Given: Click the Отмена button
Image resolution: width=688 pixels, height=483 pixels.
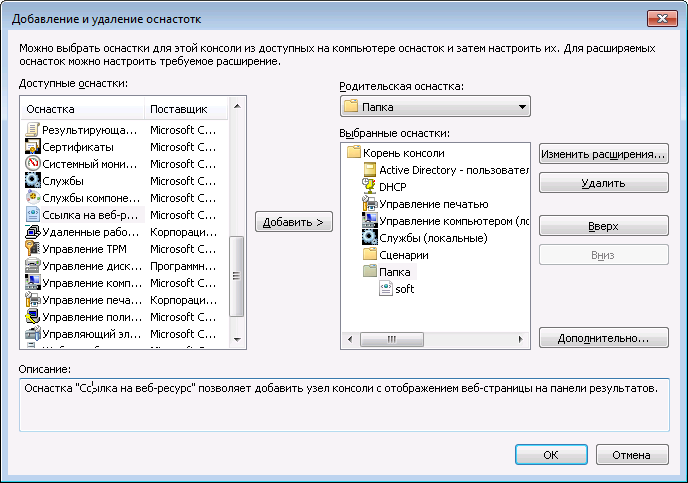Looking at the screenshot, I should pos(632,454).
